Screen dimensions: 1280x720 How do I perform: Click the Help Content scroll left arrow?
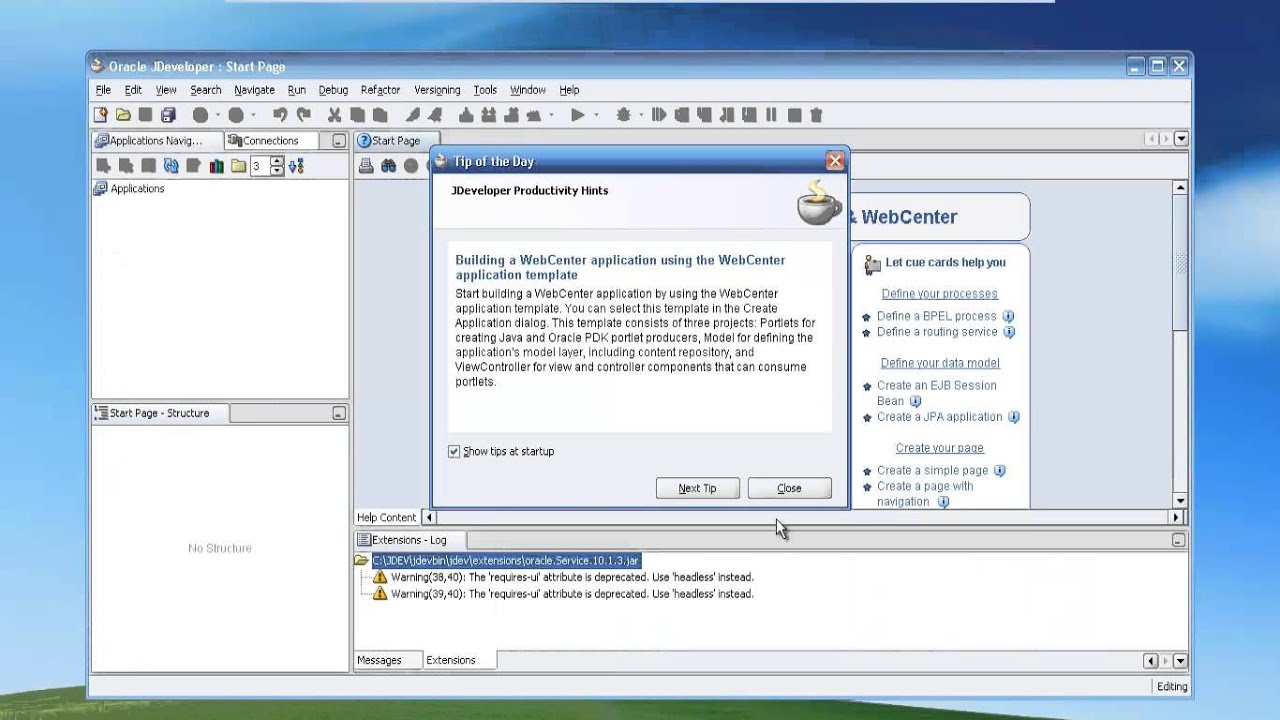point(429,517)
